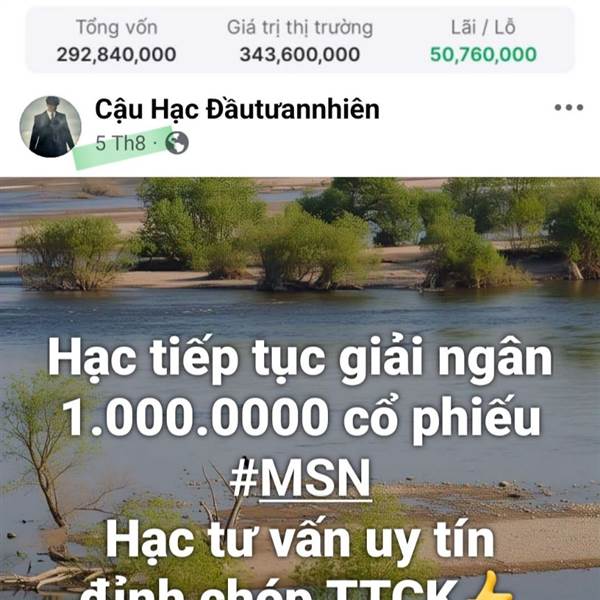Open the Cậu Hạc Đầutưannhiên profile name

coord(237,109)
